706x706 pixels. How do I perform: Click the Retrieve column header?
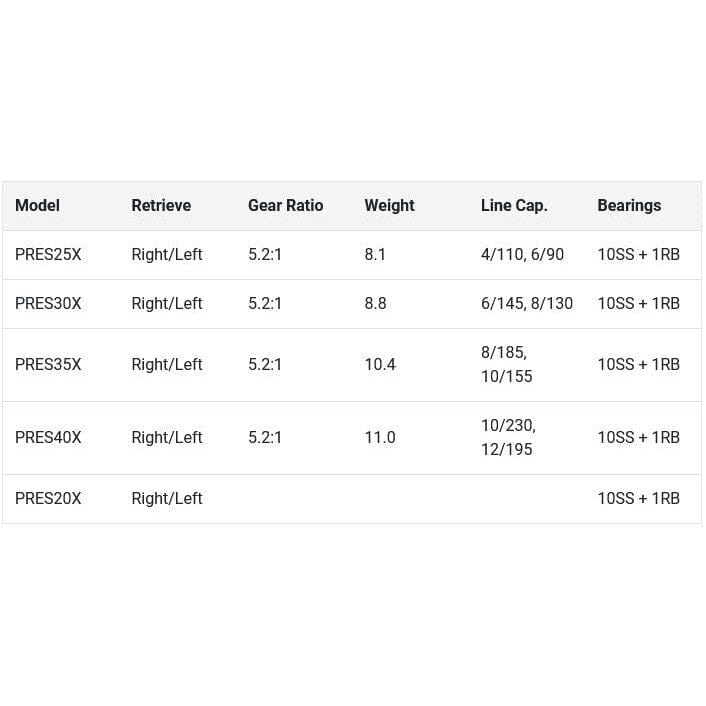point(161,205)
